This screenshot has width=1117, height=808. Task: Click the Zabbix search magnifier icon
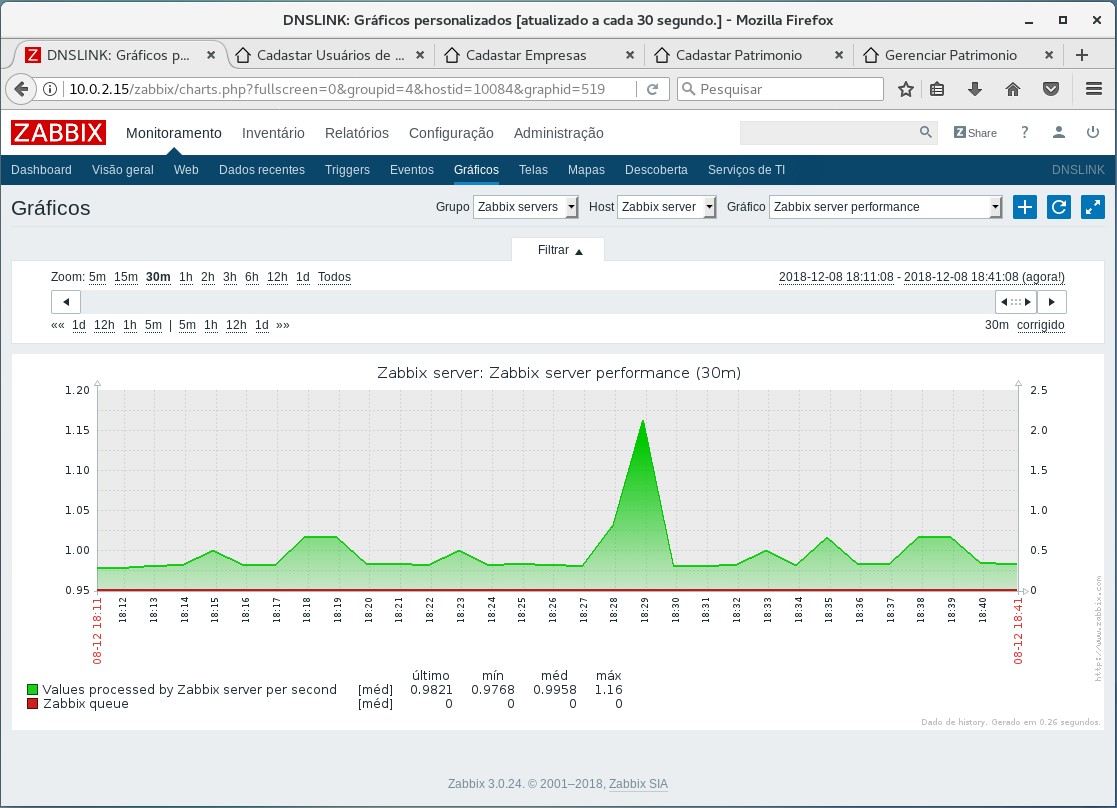925,133
